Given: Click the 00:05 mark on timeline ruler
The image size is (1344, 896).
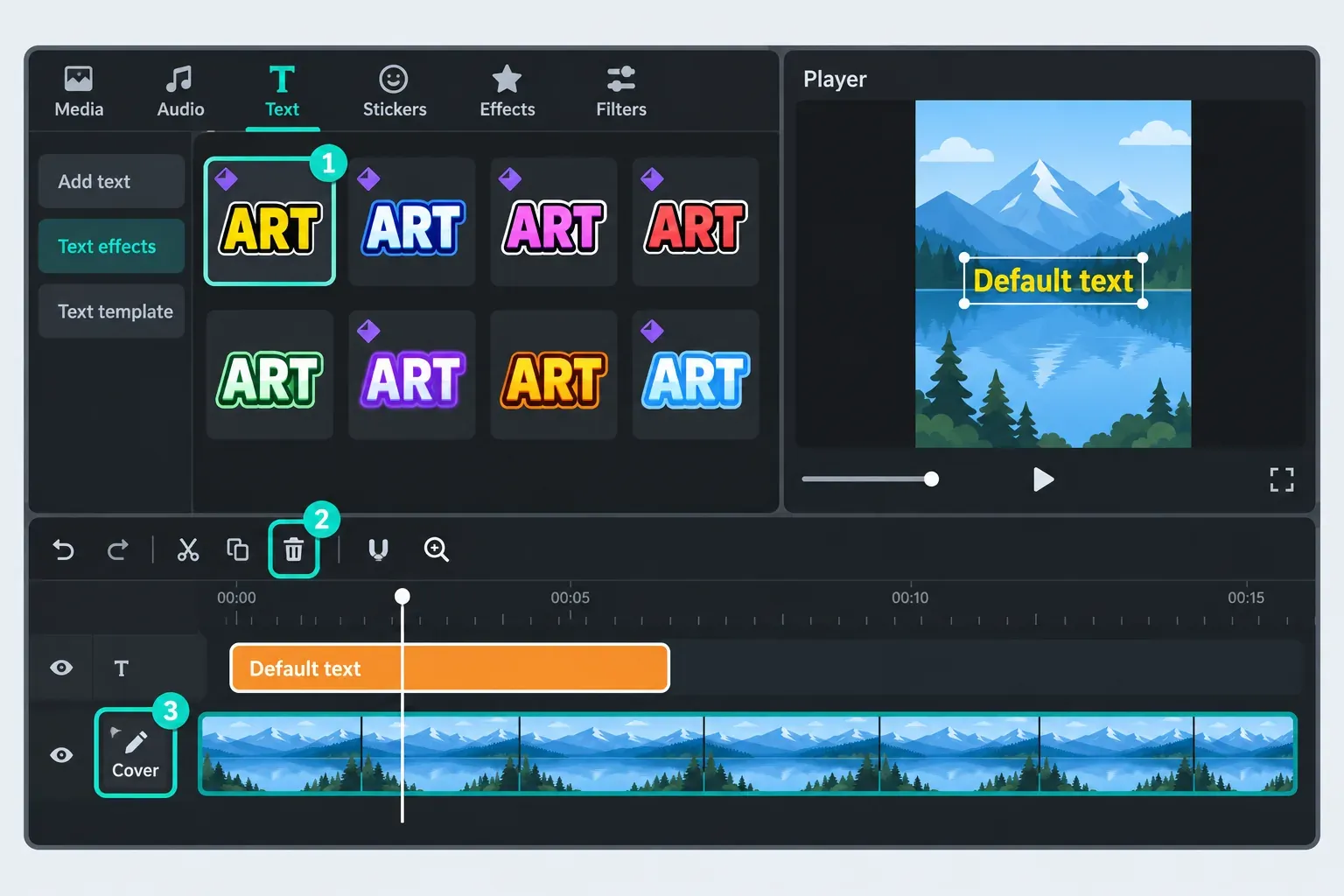Looking at the screenshot, I should click(x=570, y=598).
